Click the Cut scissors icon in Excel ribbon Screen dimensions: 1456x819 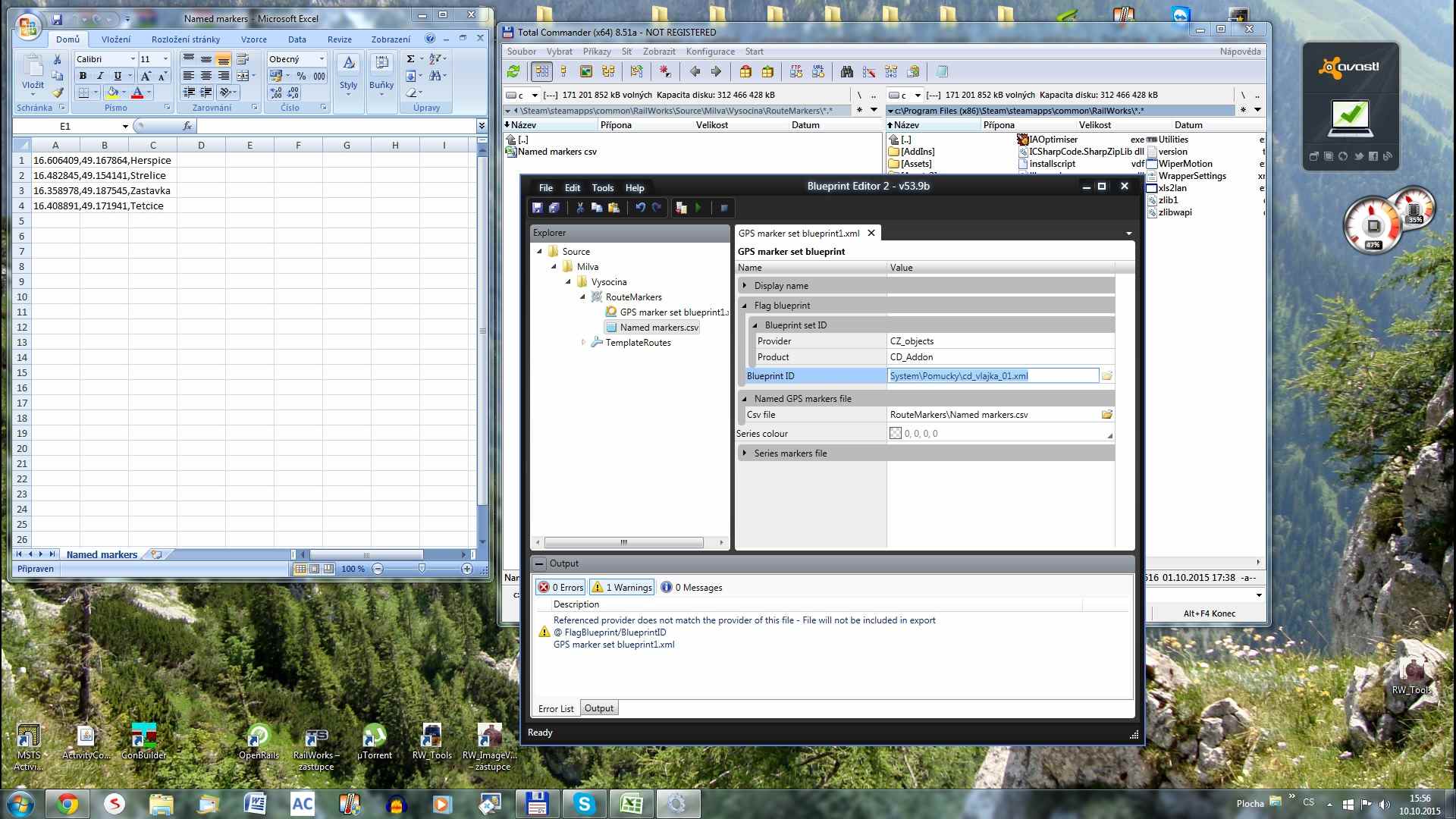[x=57, y=58]
